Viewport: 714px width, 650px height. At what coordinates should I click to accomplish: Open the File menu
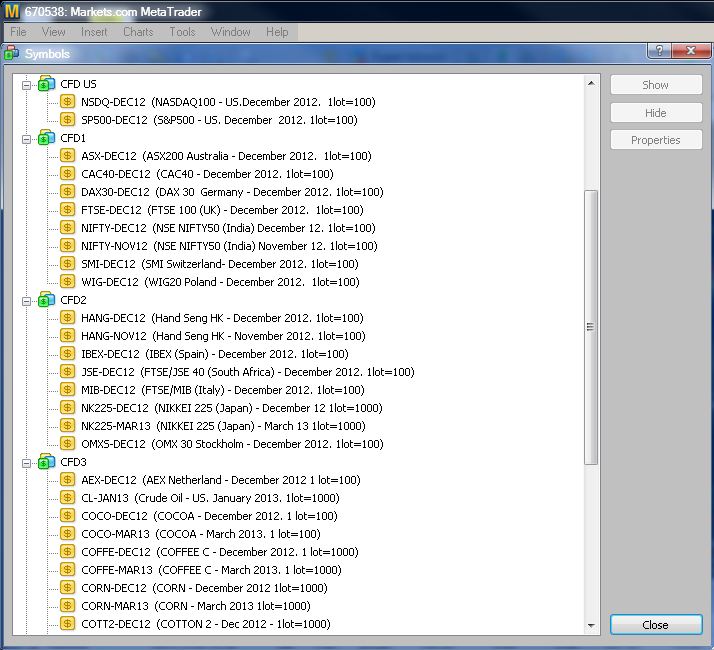18,32
